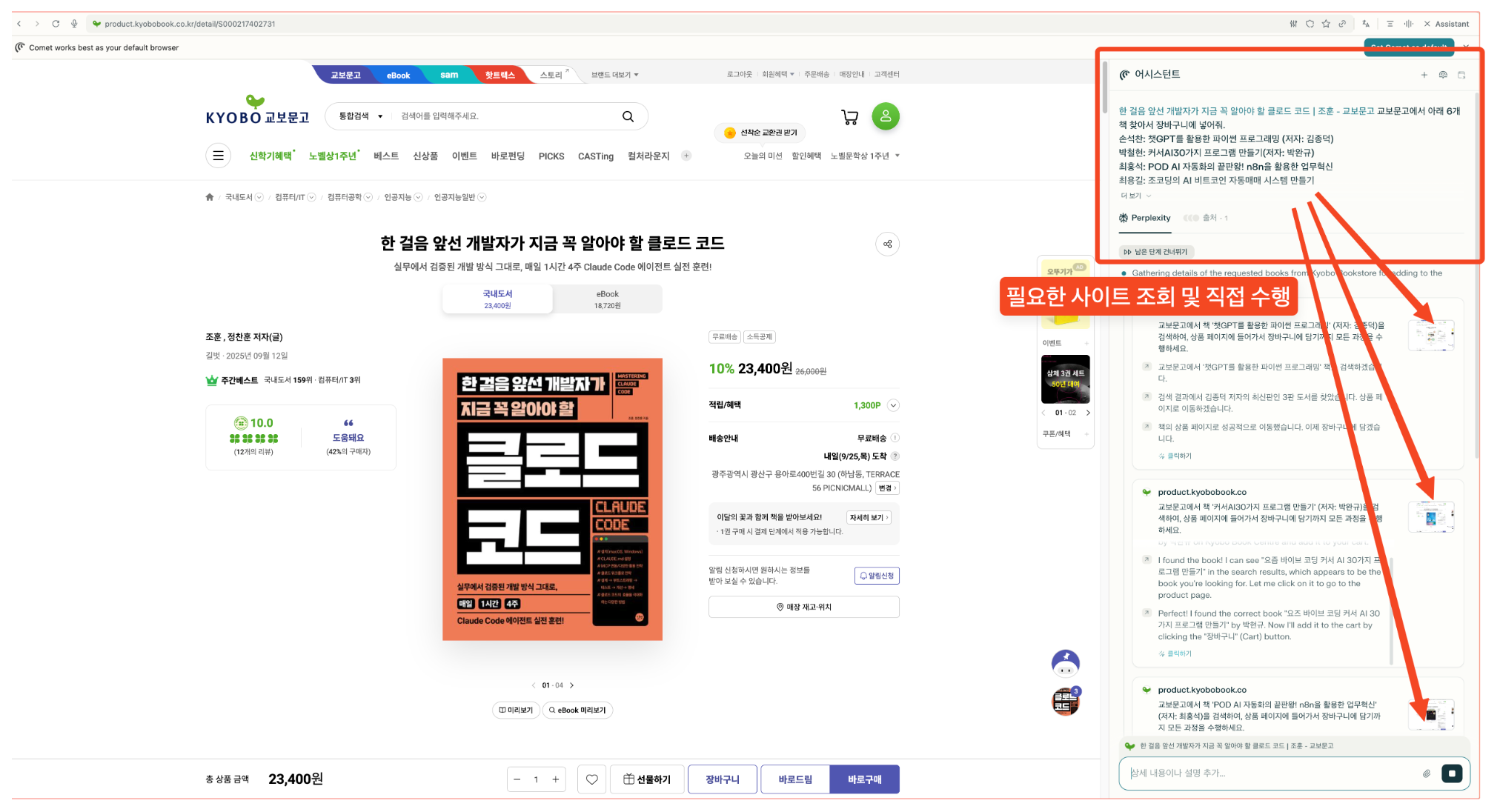
Task: Add book to wishlist with heart icon
Action: [591, 779]
